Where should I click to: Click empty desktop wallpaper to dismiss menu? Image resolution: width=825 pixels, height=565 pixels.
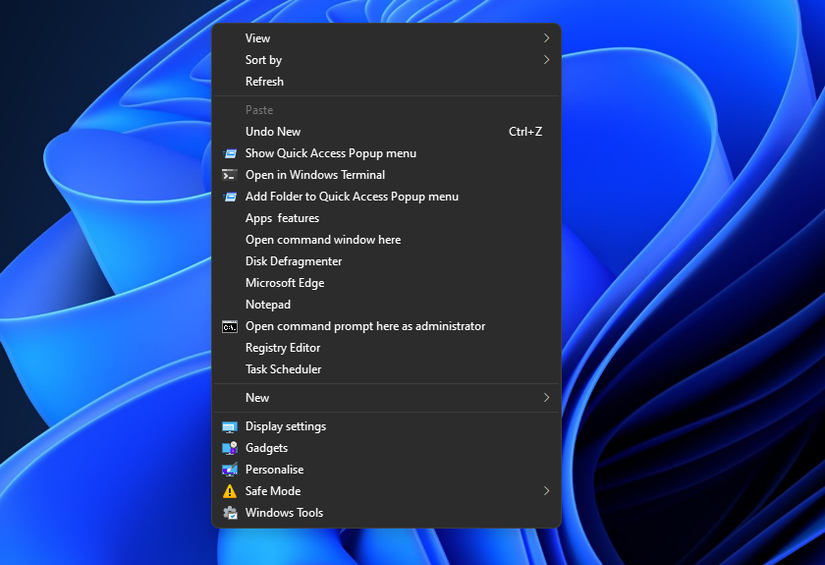click(x=700, y=300)
